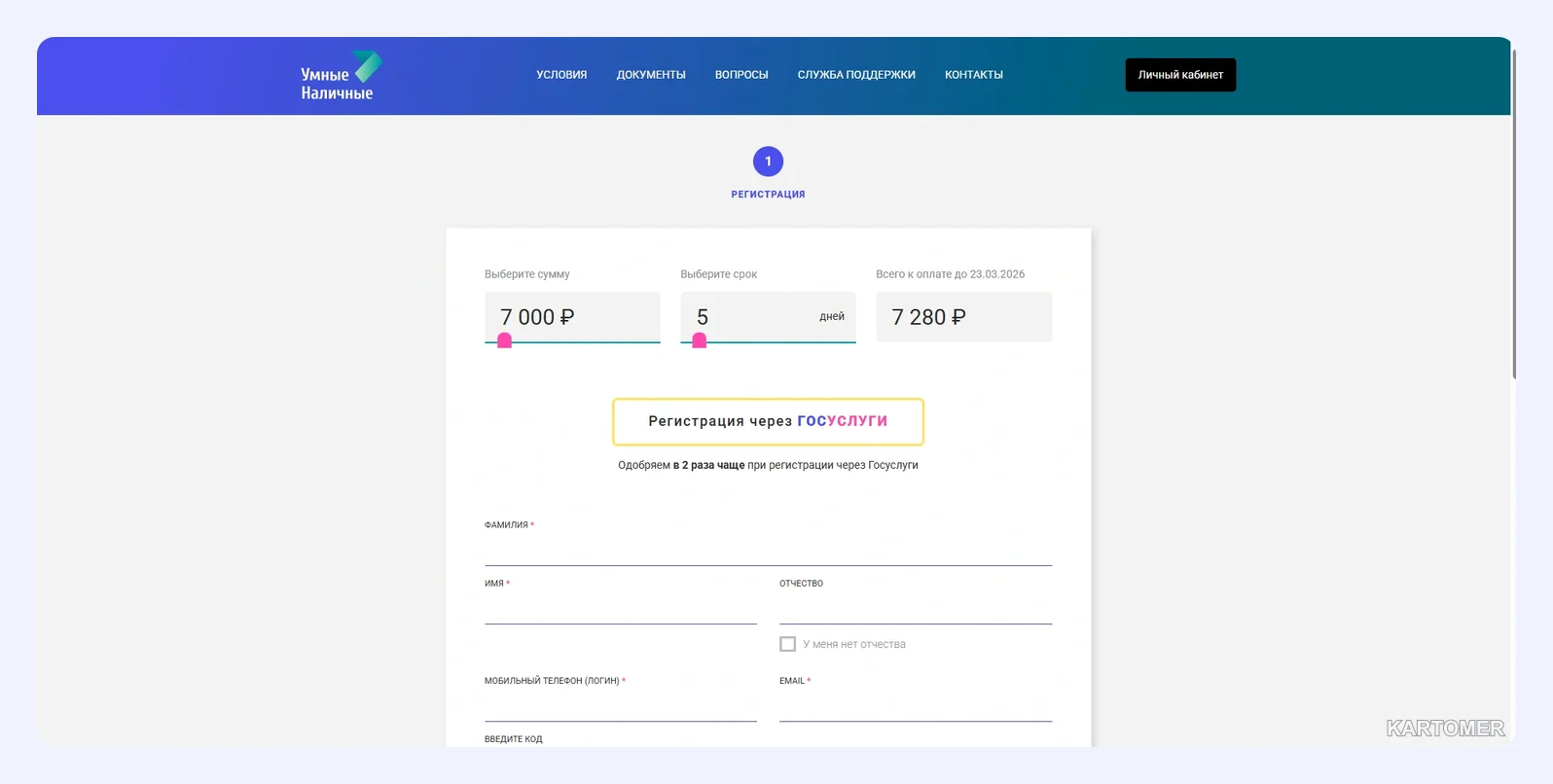Image resolution: width=1553 pixels, height=784 pixels.
Task: Click the Умные Наличные logo
Action: pos(341,76)
